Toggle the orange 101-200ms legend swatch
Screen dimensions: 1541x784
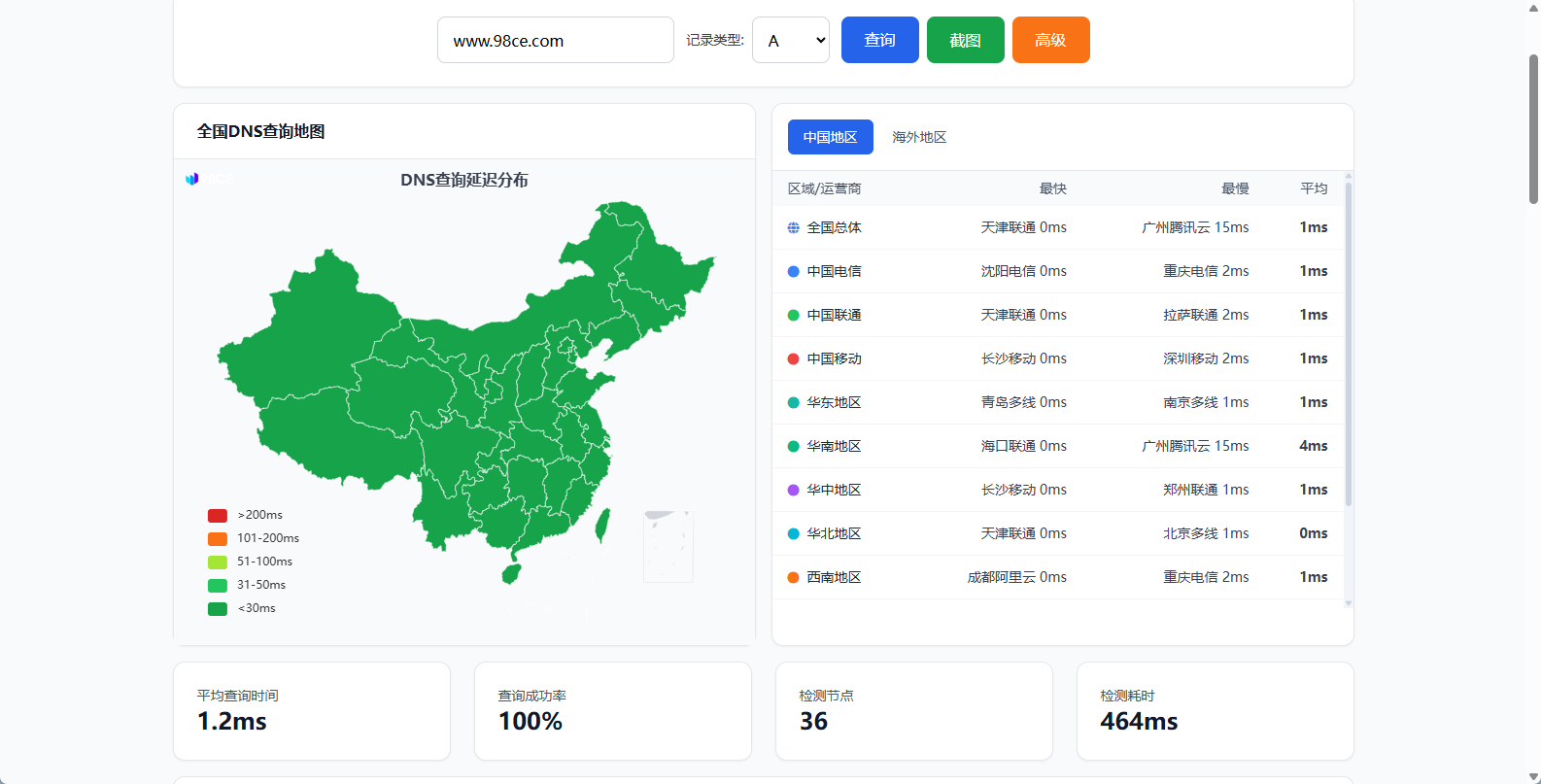coord(218,538)
